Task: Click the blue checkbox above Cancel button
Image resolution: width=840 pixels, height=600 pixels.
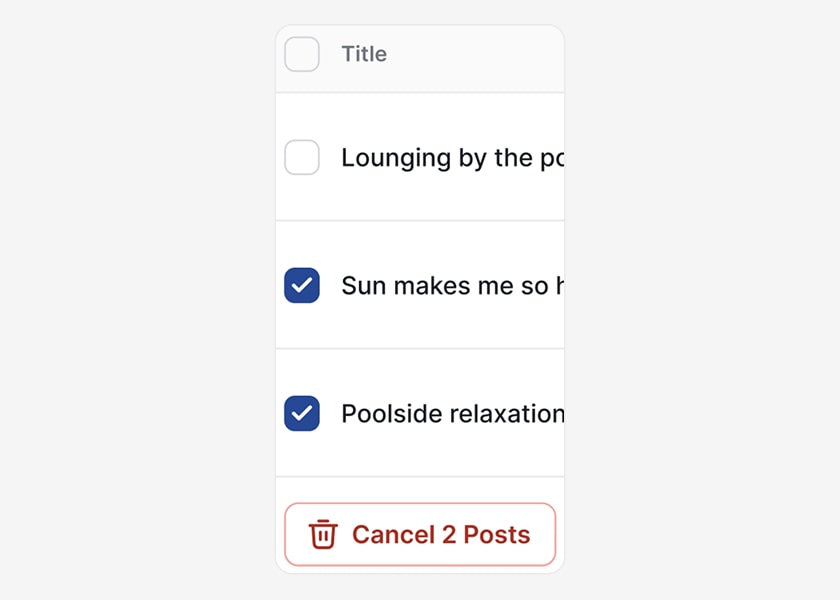Action: pos(302,414)
